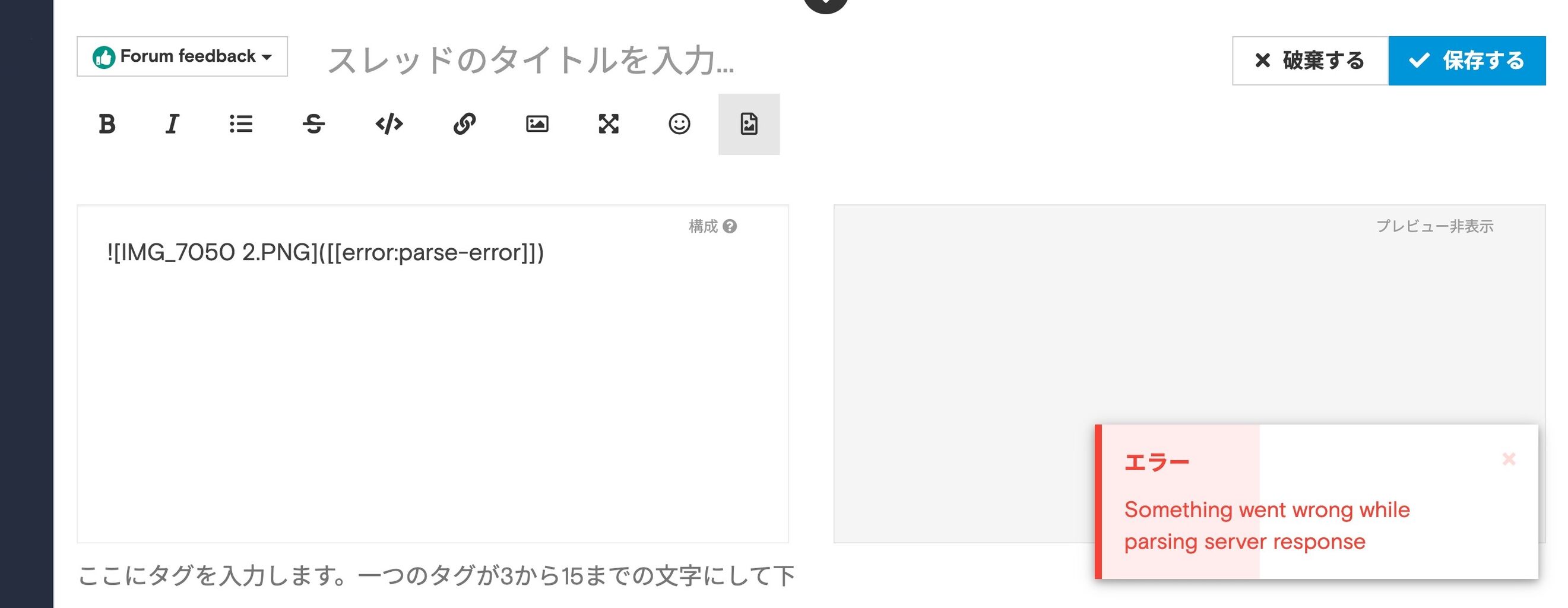Click the Forum feedback thumbs-up icon
1568x608 pixels.
[103, 57]
